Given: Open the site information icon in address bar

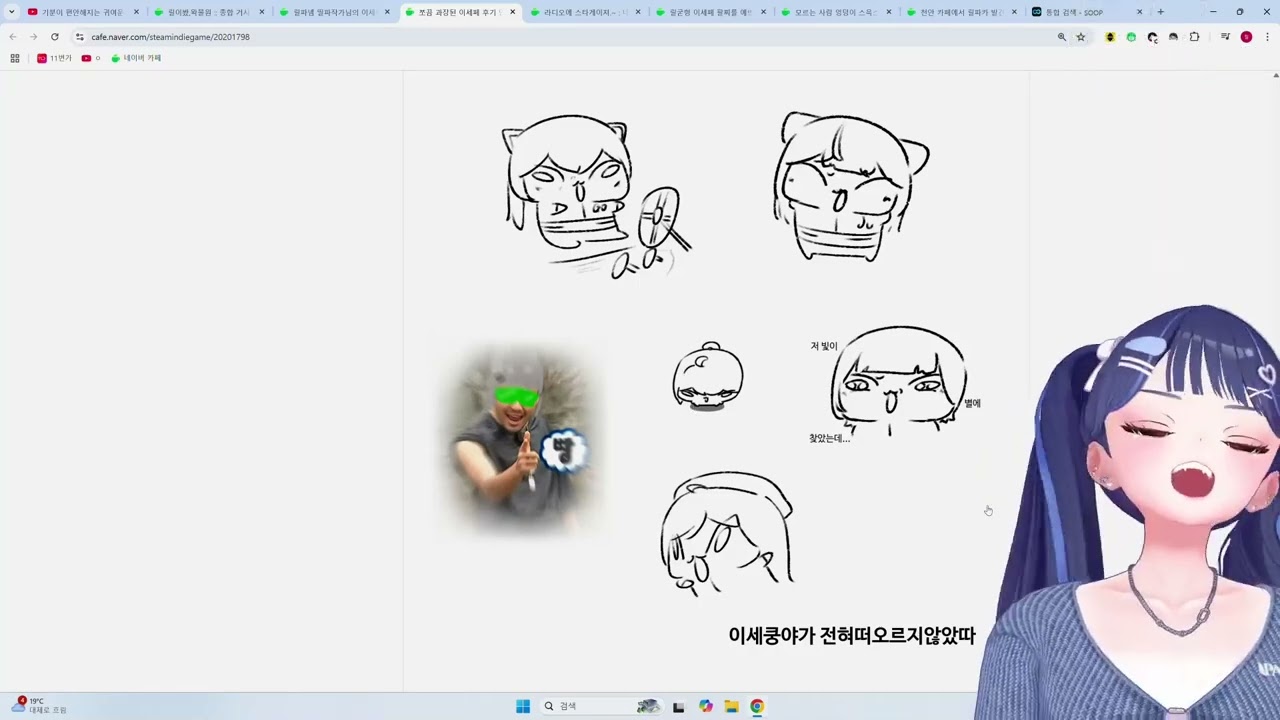Looking at the screenshot, I should click(79, 37).
